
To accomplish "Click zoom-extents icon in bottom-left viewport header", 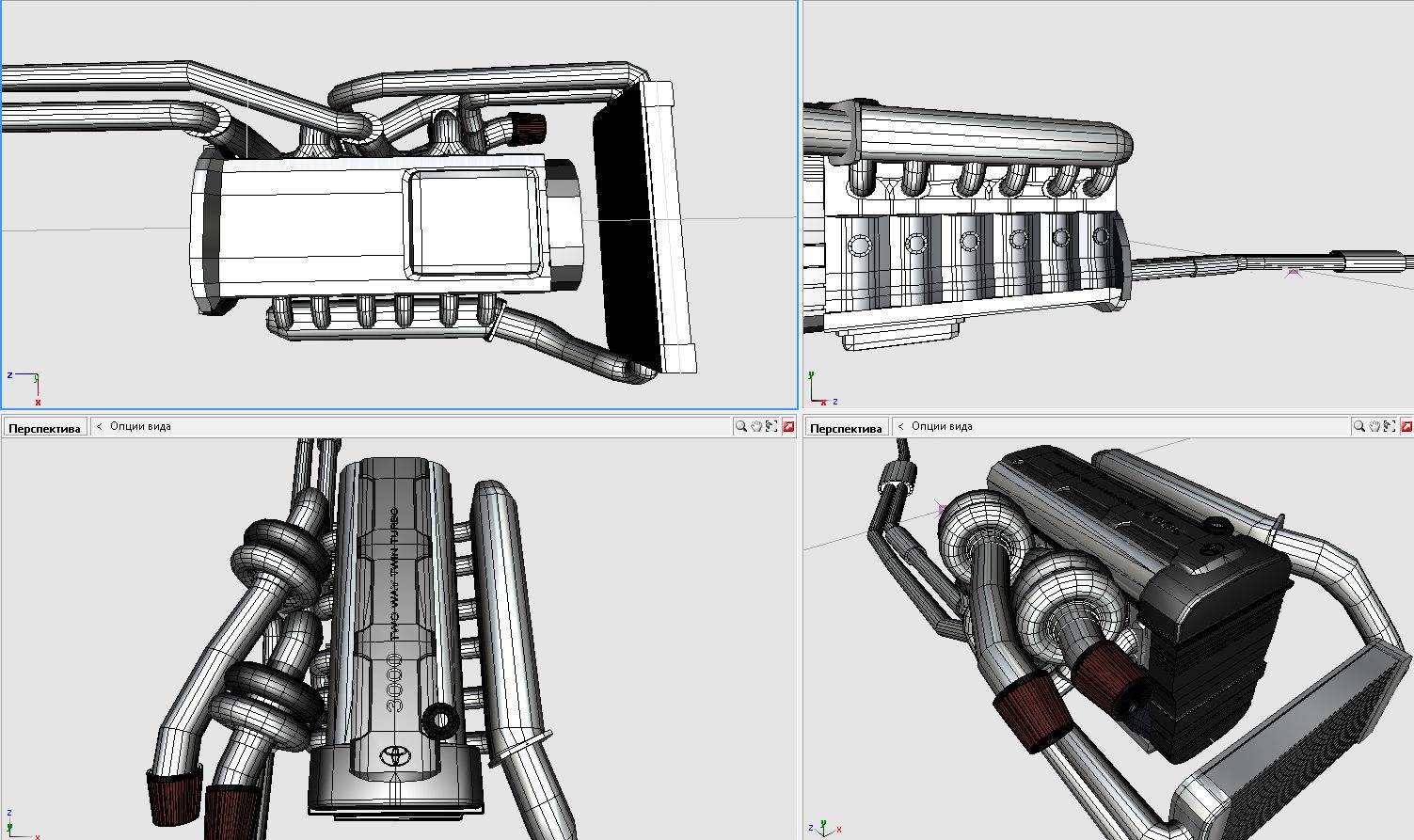I will 772,427.
